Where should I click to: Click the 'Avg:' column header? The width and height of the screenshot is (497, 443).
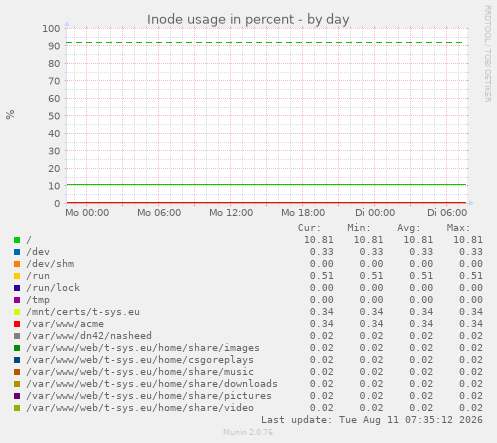tap(409, 228)
